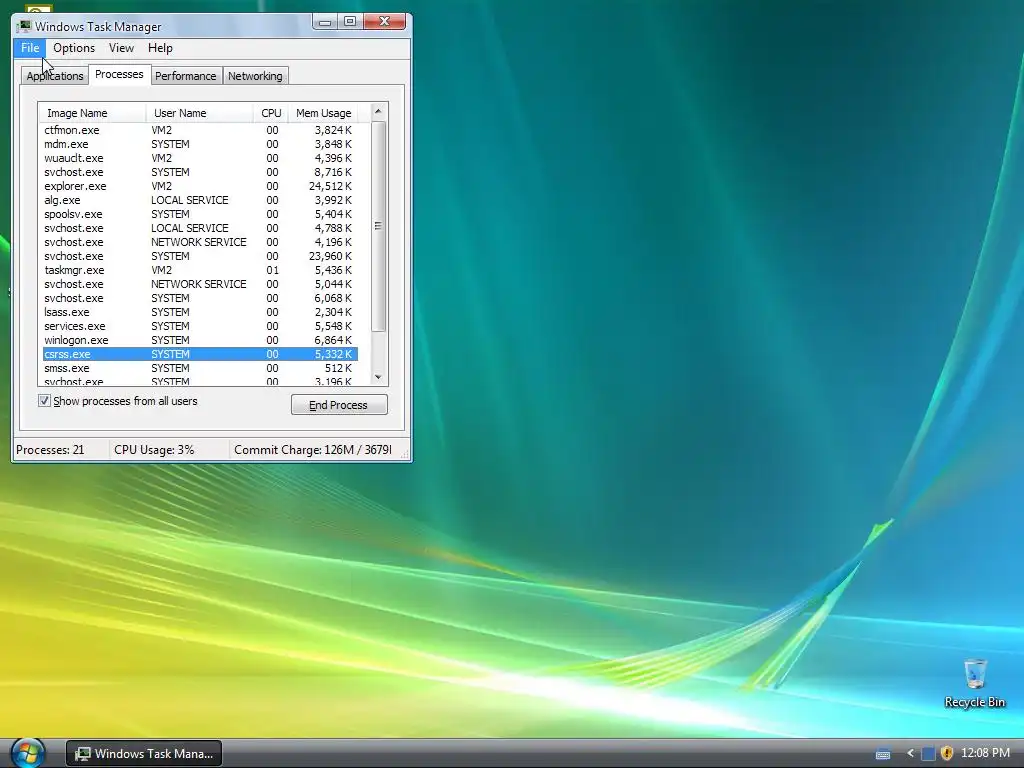Click the 24,512 K memory value
Image resolution: width=1024 pixels, height=768 pixels.
tap(330, 186)
